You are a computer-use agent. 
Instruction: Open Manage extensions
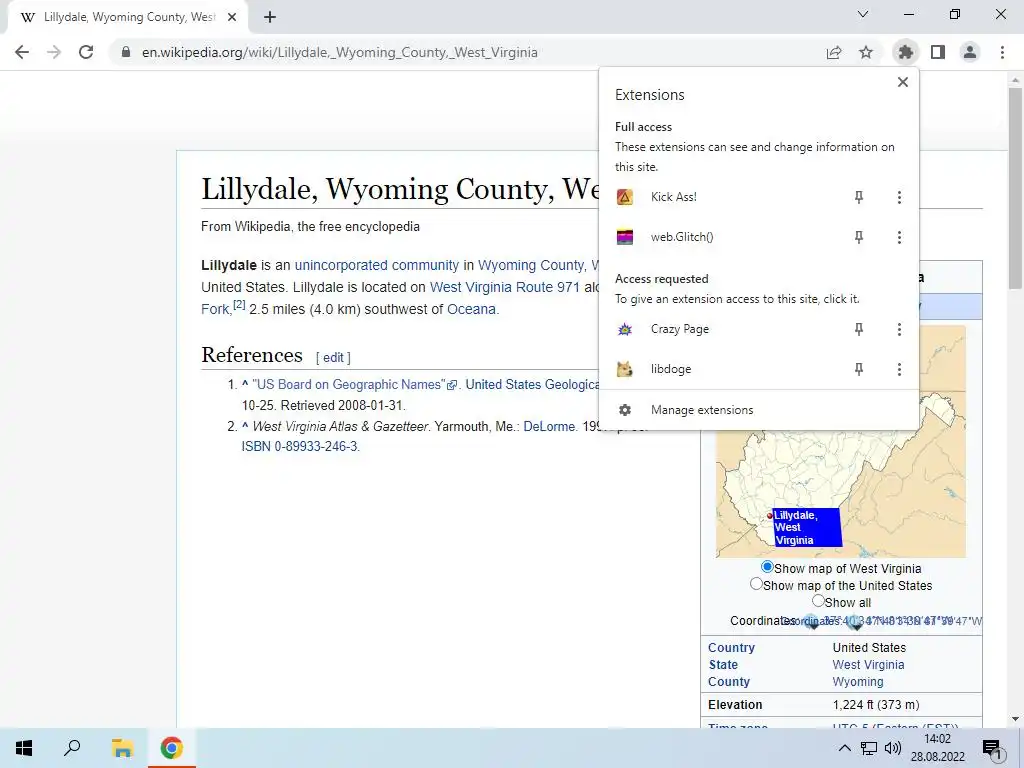[759, 410]
